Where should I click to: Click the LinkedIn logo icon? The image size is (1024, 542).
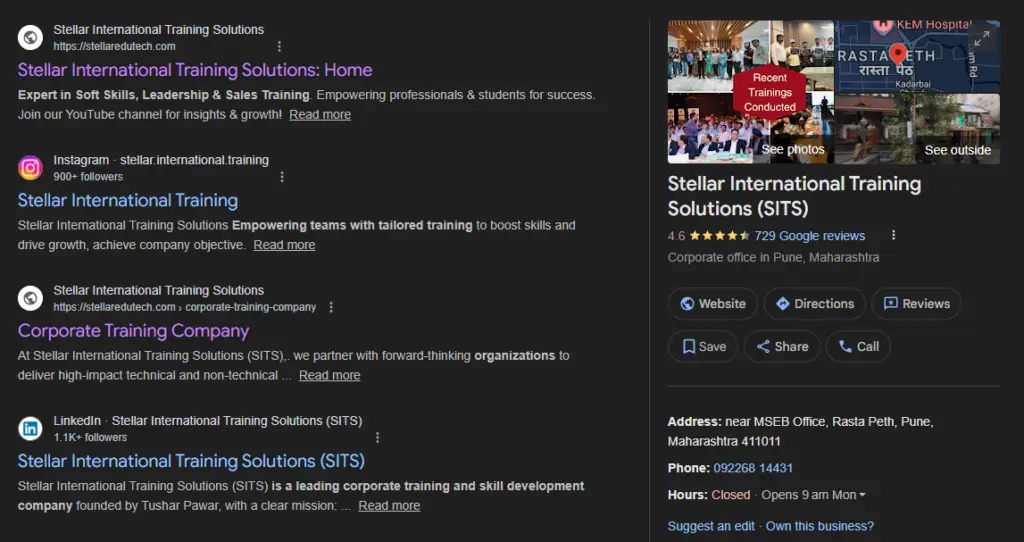tap(31, 429)
